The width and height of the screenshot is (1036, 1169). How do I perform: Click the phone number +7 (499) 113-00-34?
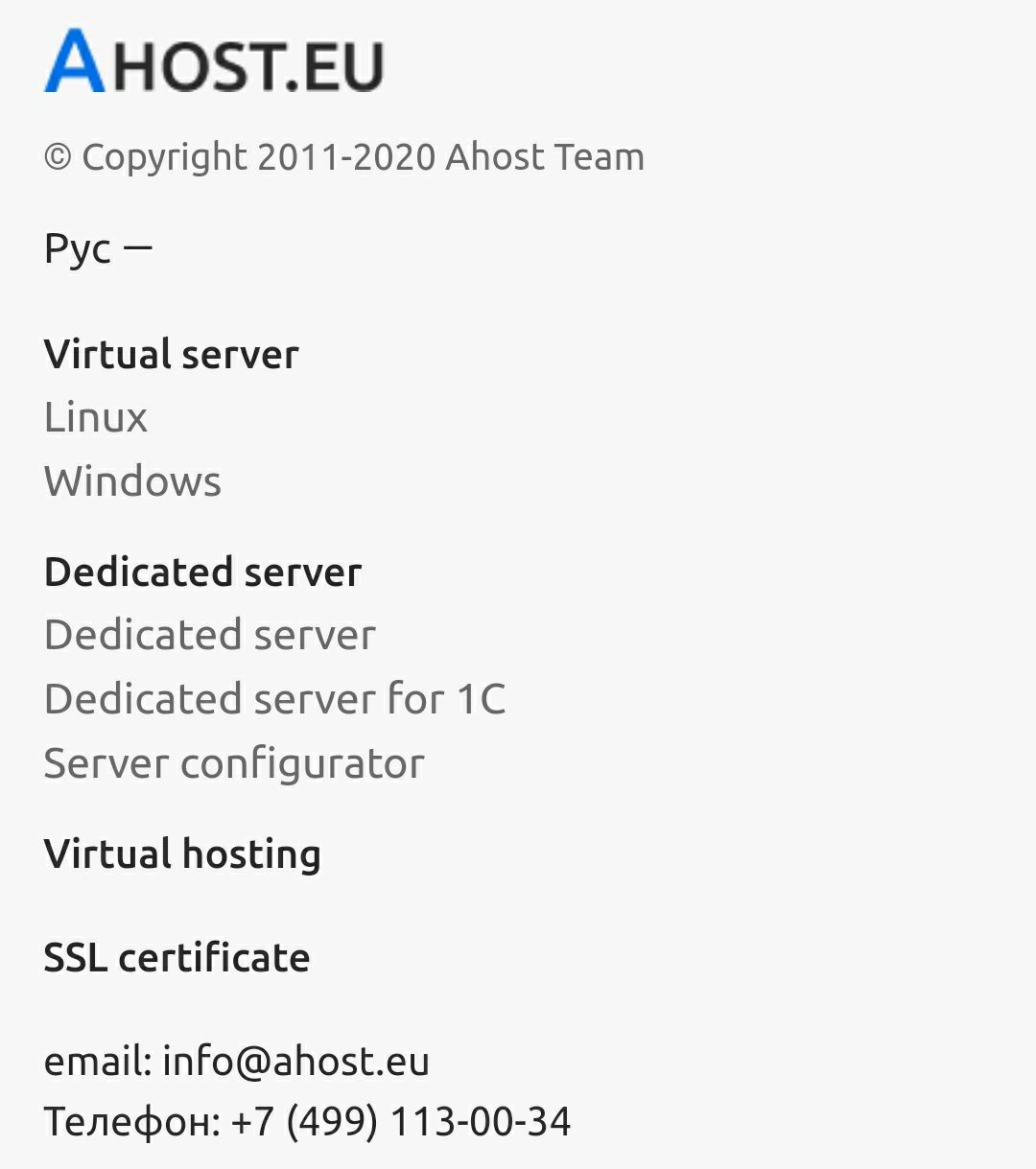[x=401, y=1122]
